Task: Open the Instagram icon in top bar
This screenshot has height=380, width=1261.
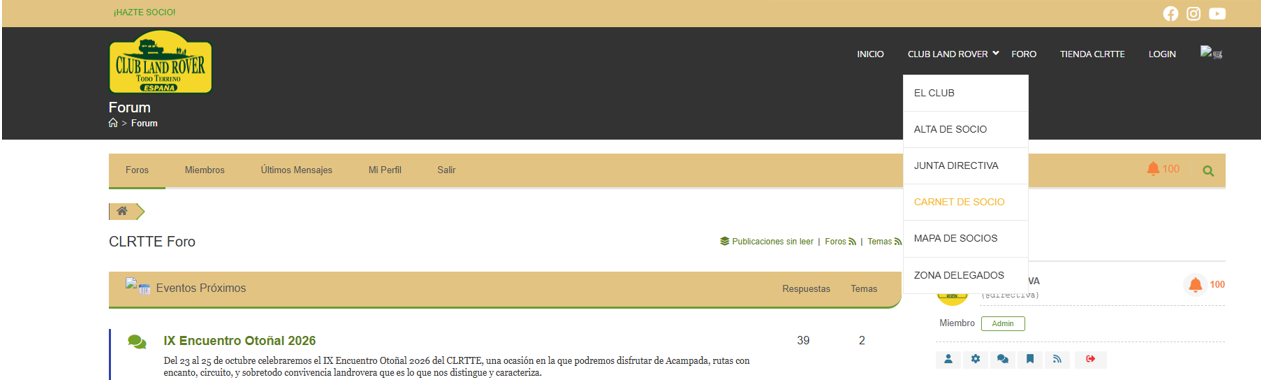Action: click(x=1193, y=14)
